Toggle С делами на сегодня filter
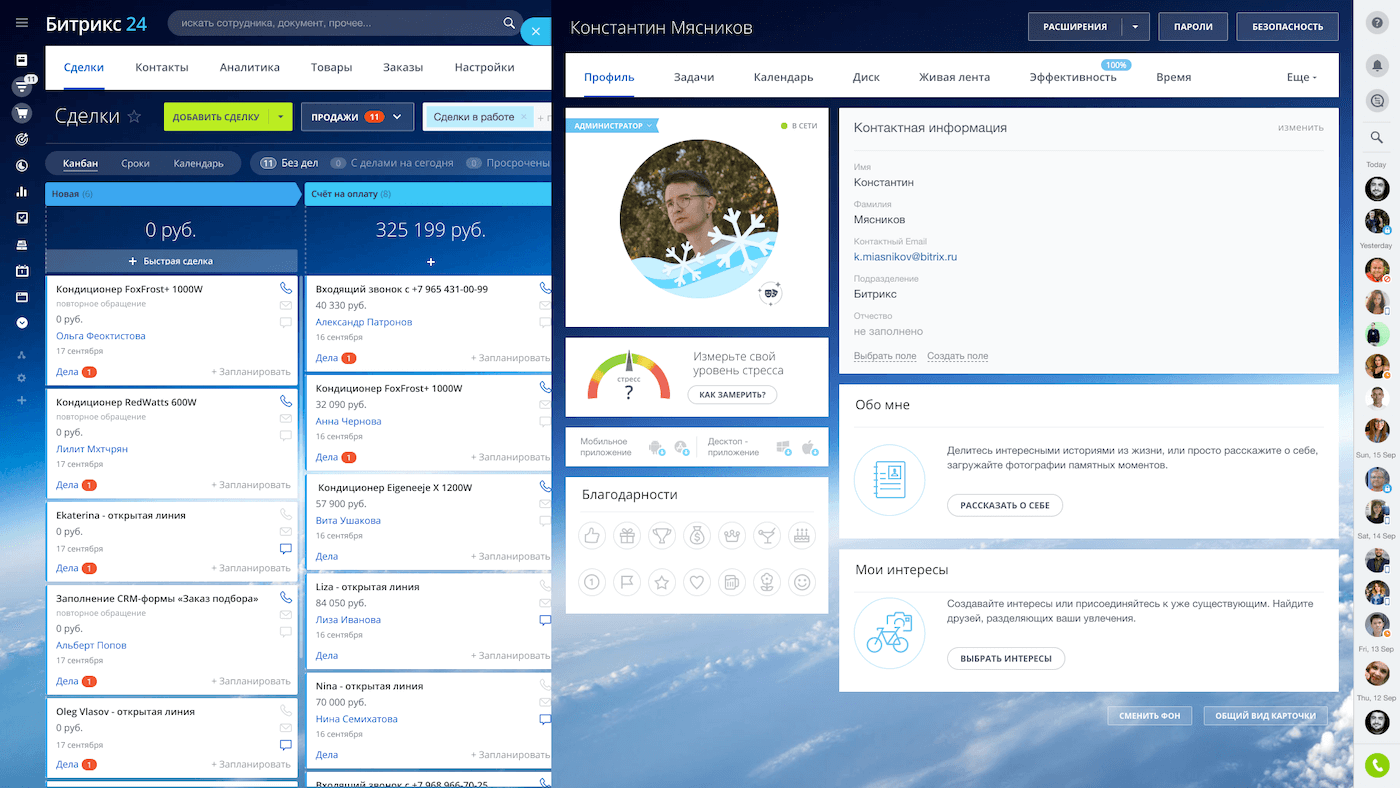The width and height of the screenshot is (1400, 788). [391, 163]
